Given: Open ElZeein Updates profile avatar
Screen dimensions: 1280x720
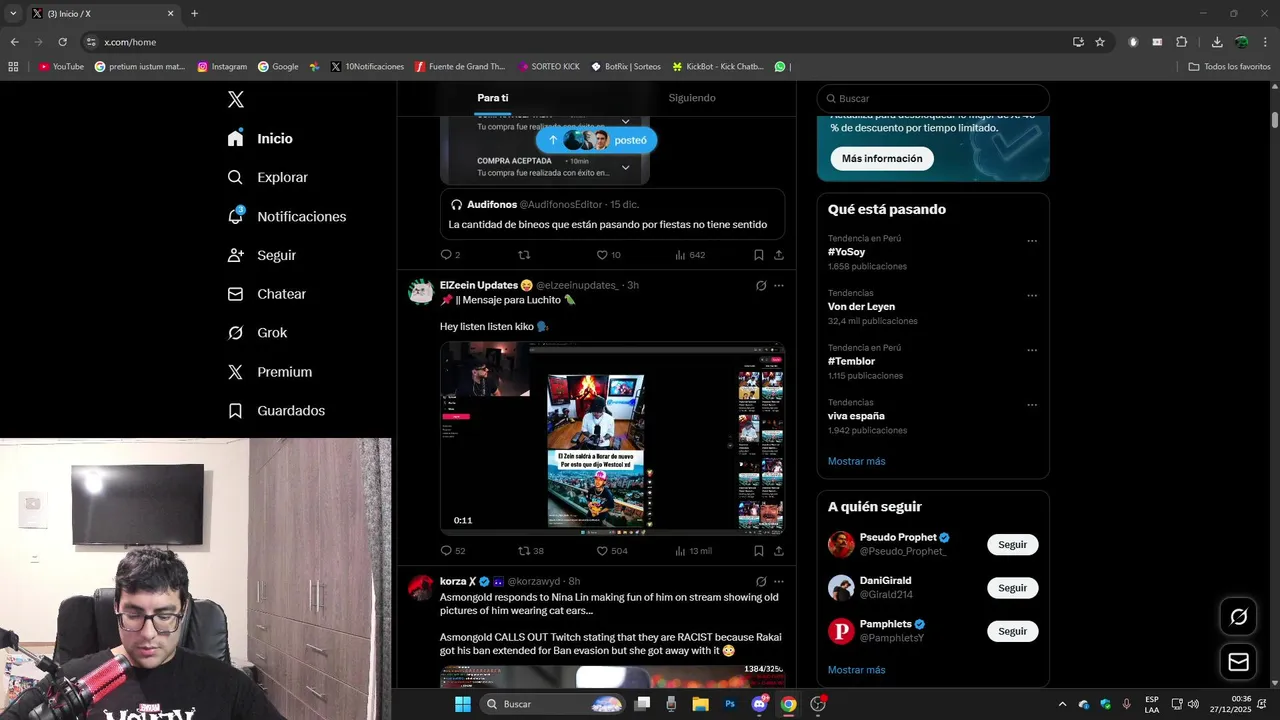Looking at the screenshot, I should tap(421, 291).
